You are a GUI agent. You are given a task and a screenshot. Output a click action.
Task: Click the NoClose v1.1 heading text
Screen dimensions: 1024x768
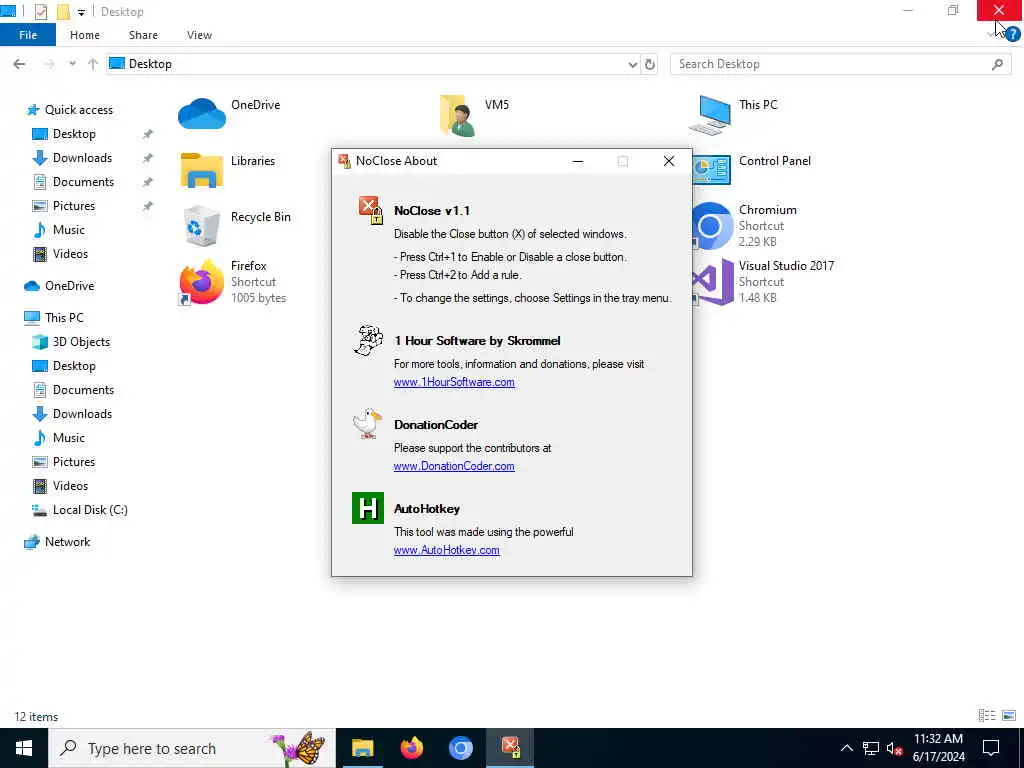point(432,210)
